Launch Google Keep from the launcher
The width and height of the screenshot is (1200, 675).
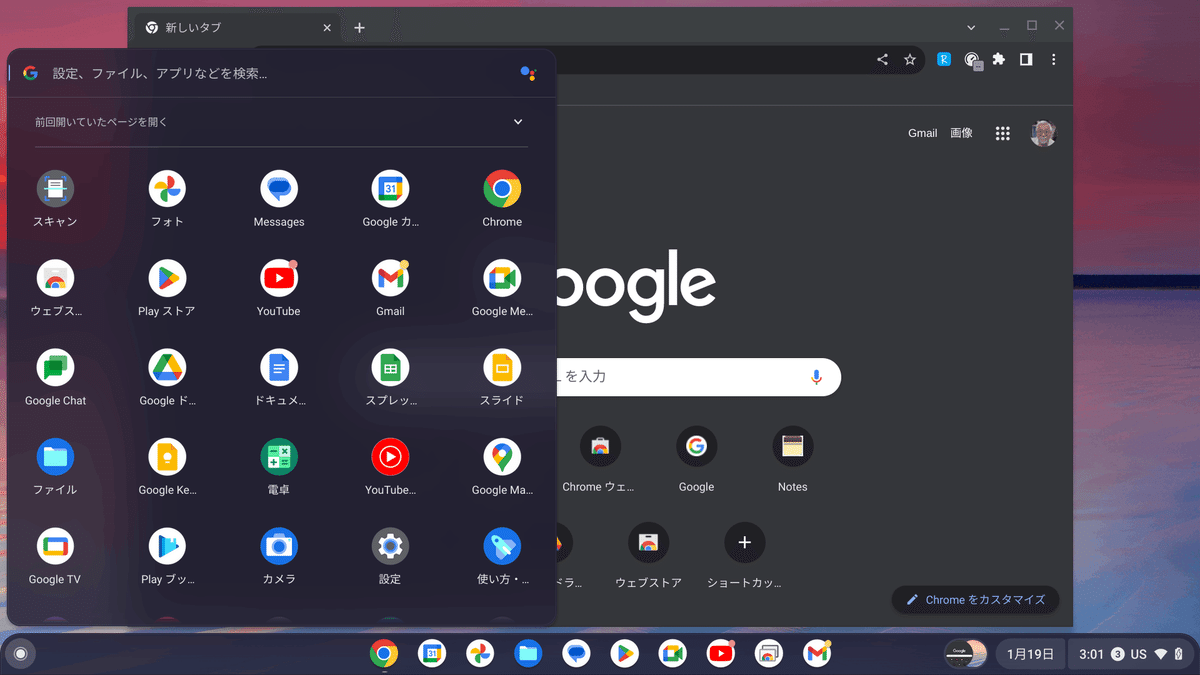pos(167,457)
